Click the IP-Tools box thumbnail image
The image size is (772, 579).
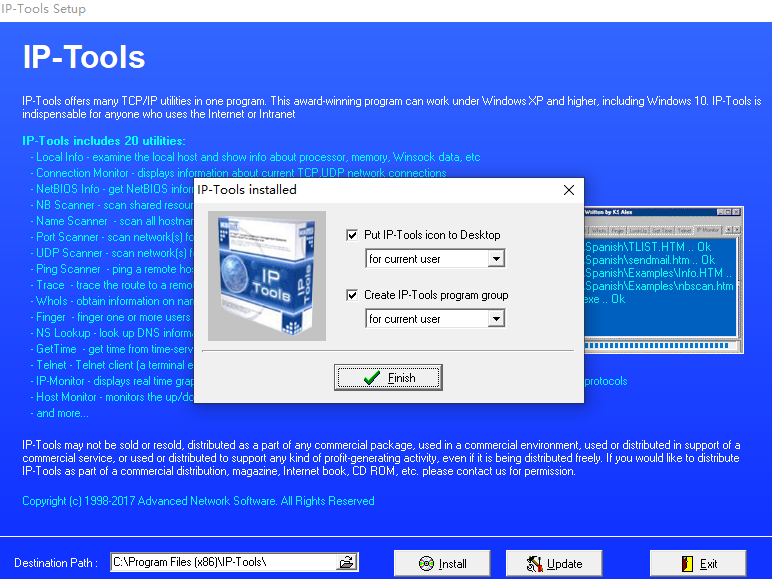pyautogui.click(x=267, y=276)
